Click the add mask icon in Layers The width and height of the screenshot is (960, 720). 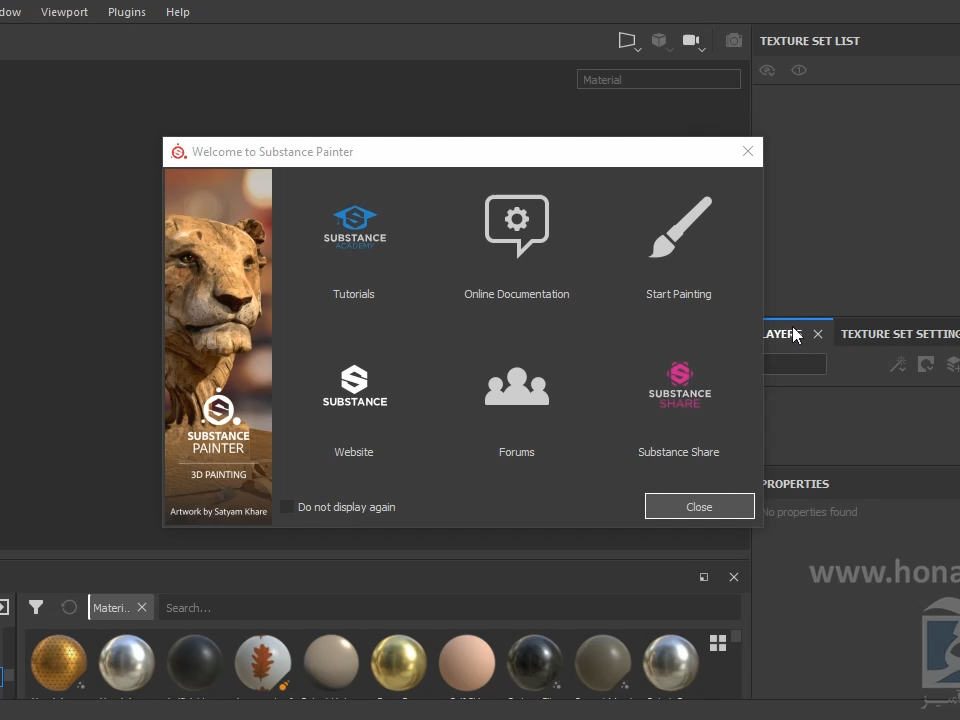point(926,365)
